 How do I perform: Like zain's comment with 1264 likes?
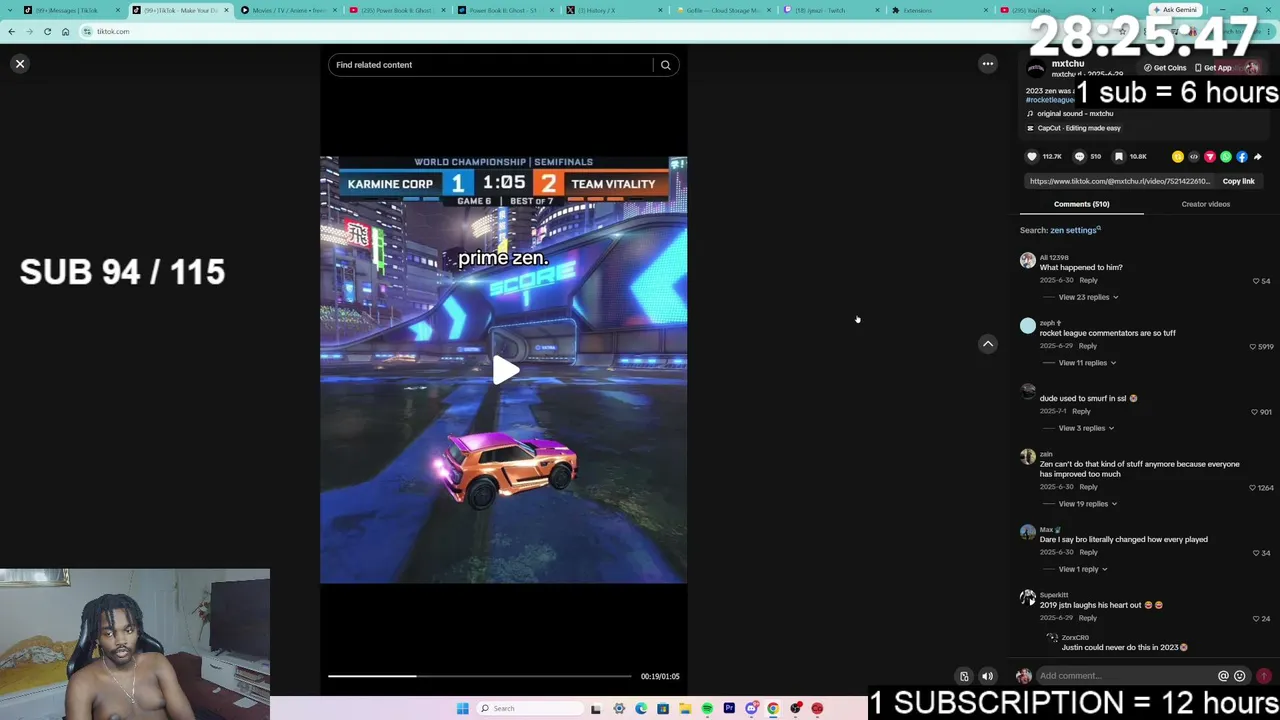pyautogui.click(x=1252, y=488)
